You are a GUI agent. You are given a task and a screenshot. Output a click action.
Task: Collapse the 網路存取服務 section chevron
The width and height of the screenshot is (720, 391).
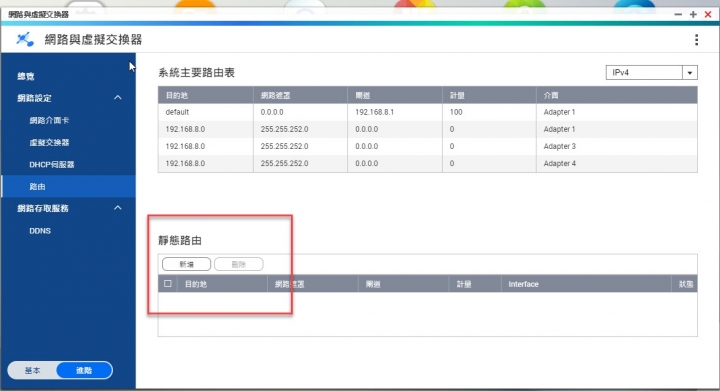point(118,208)
